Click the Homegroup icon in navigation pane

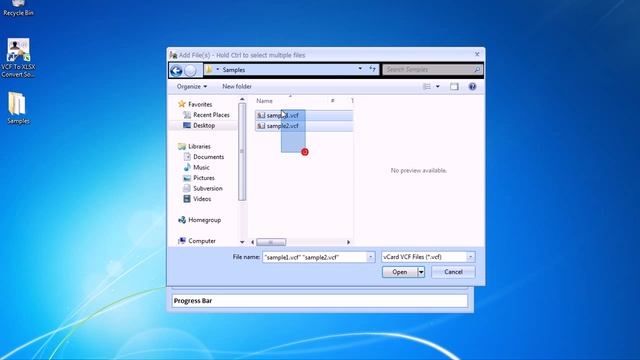(x=182, y=220)
